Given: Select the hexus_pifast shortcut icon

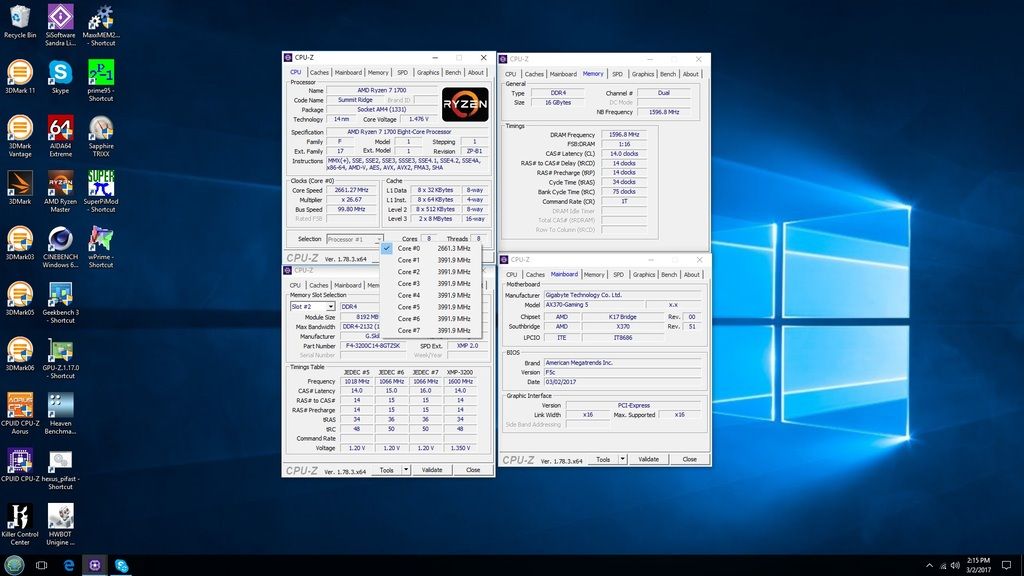Looking at the screenshot, I should (60, 469).
